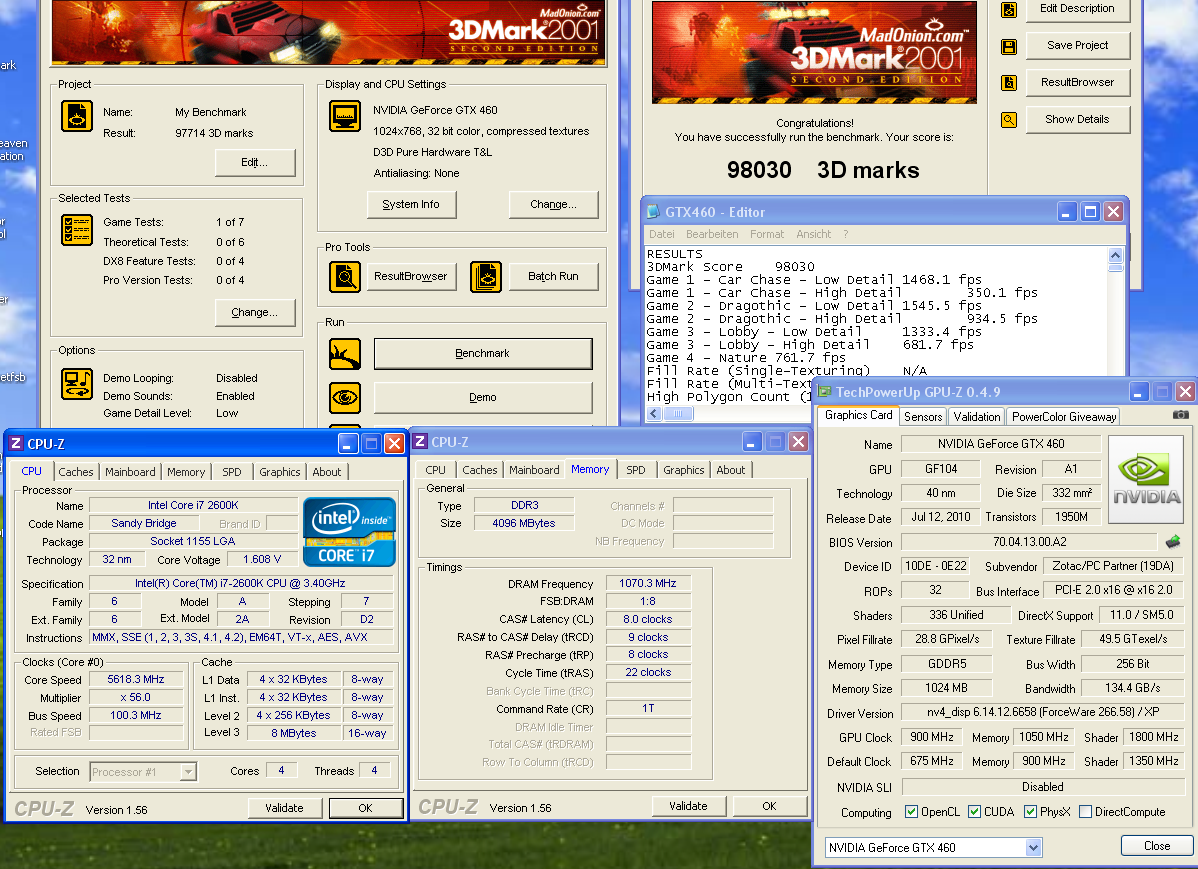Switch to Sensors tab in GPU-Z
The image size is (1198, 869).
tap(923, 417)
